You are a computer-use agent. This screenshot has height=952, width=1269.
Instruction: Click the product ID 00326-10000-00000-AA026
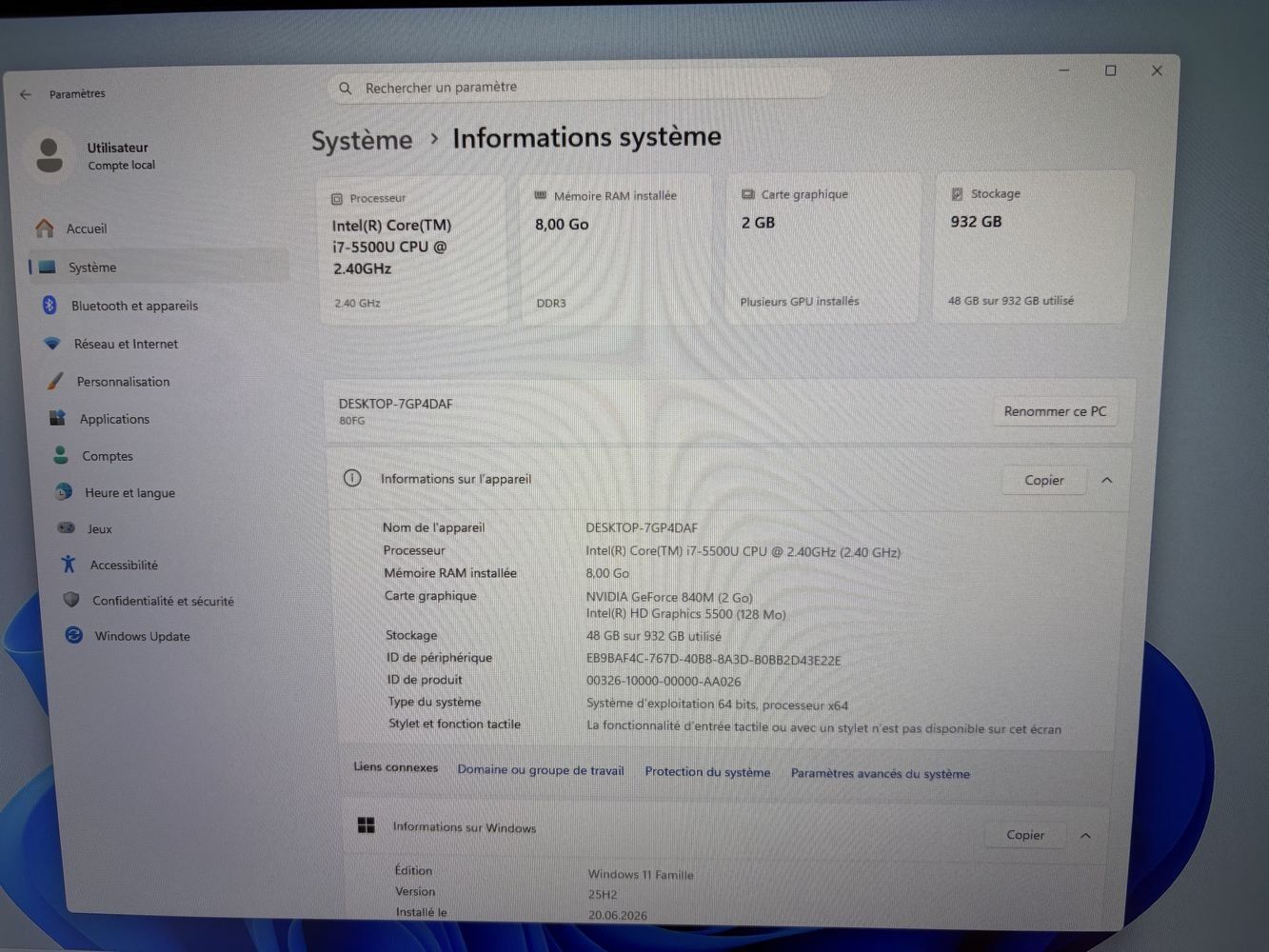click(664, 682)
